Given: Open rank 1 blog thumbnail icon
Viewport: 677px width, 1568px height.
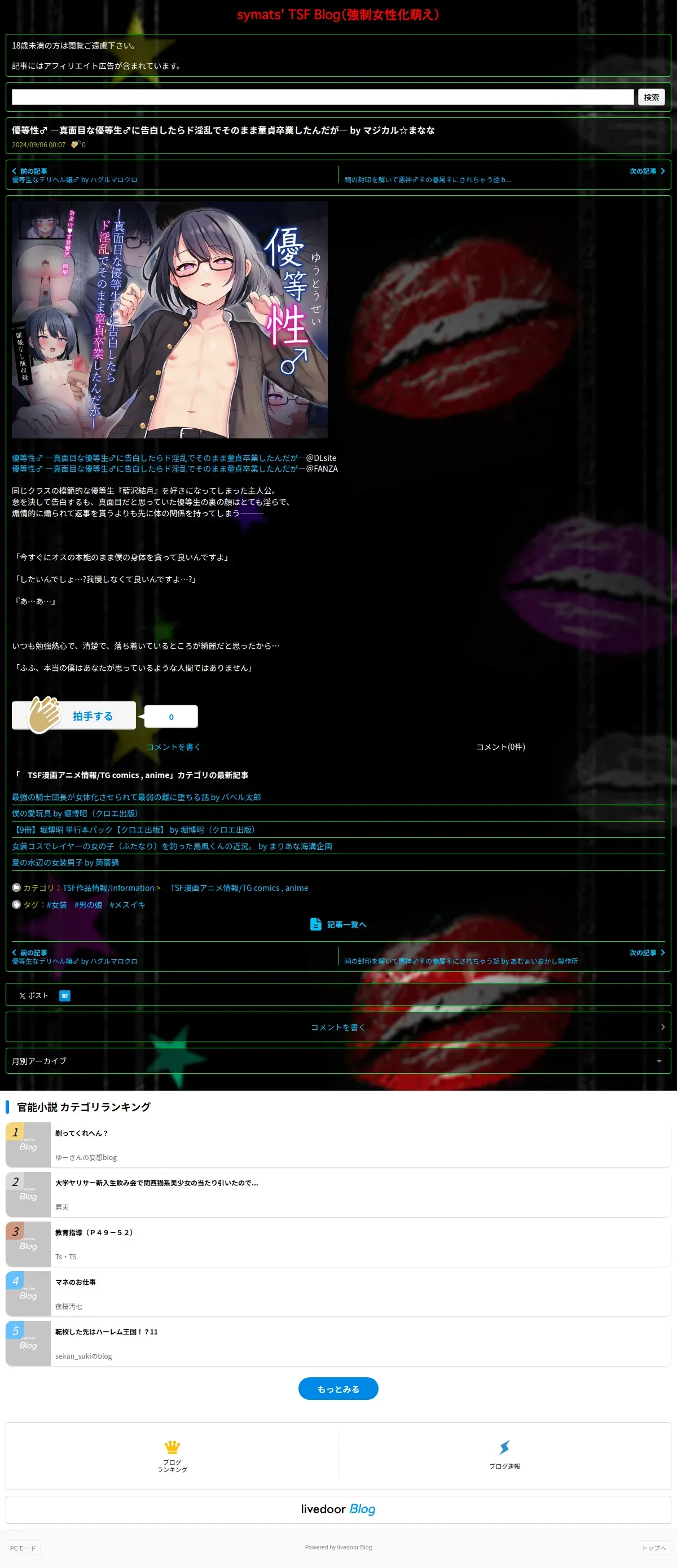Looking at the screenshot, I should [x=28, y=1145].
